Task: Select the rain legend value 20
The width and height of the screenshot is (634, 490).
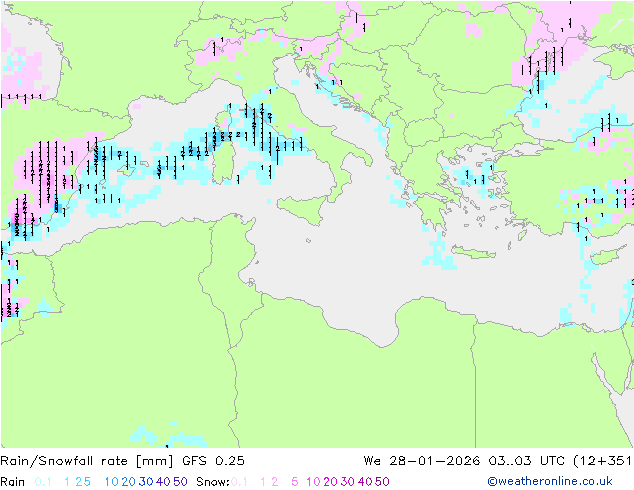Action: [129, 482]
